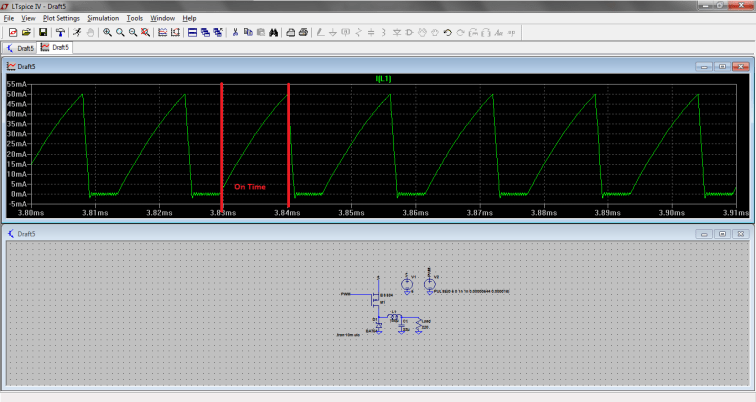
Task: Switch to the schematic Draft5 tab
Action: tap(20, 47)
